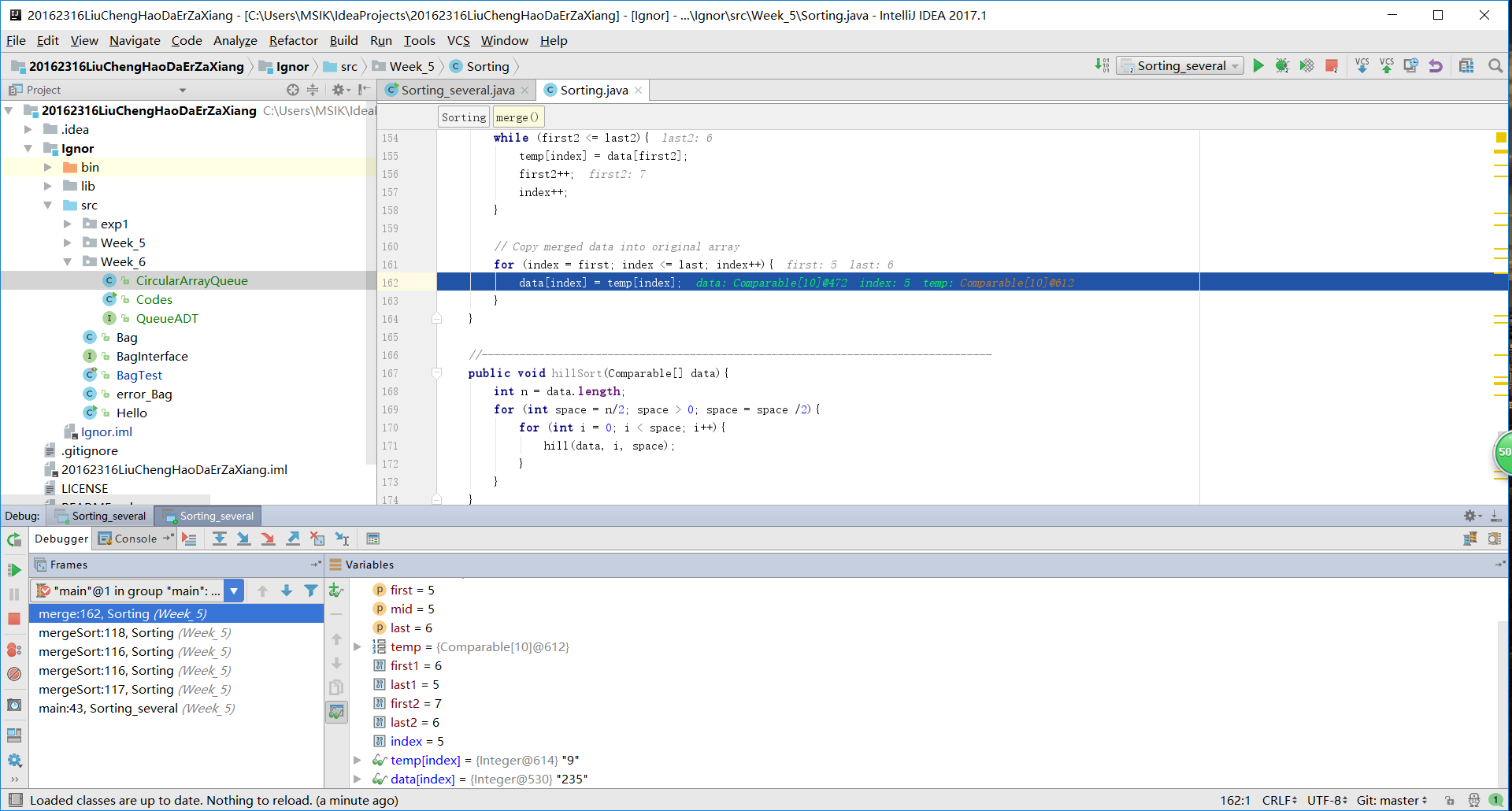Expand the .idea folder
The image size is (1512, 811).
point(28,129)
